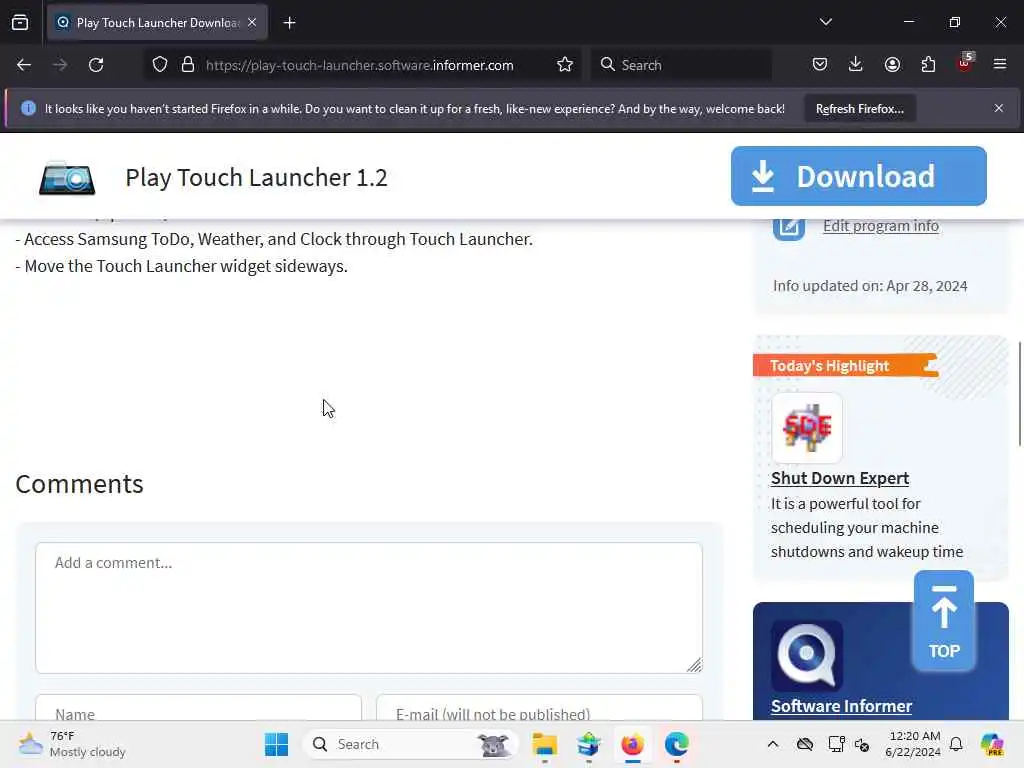1024x768 pixels.
Task: Click the Edit program info pencil icon
Action: [789, 227]
